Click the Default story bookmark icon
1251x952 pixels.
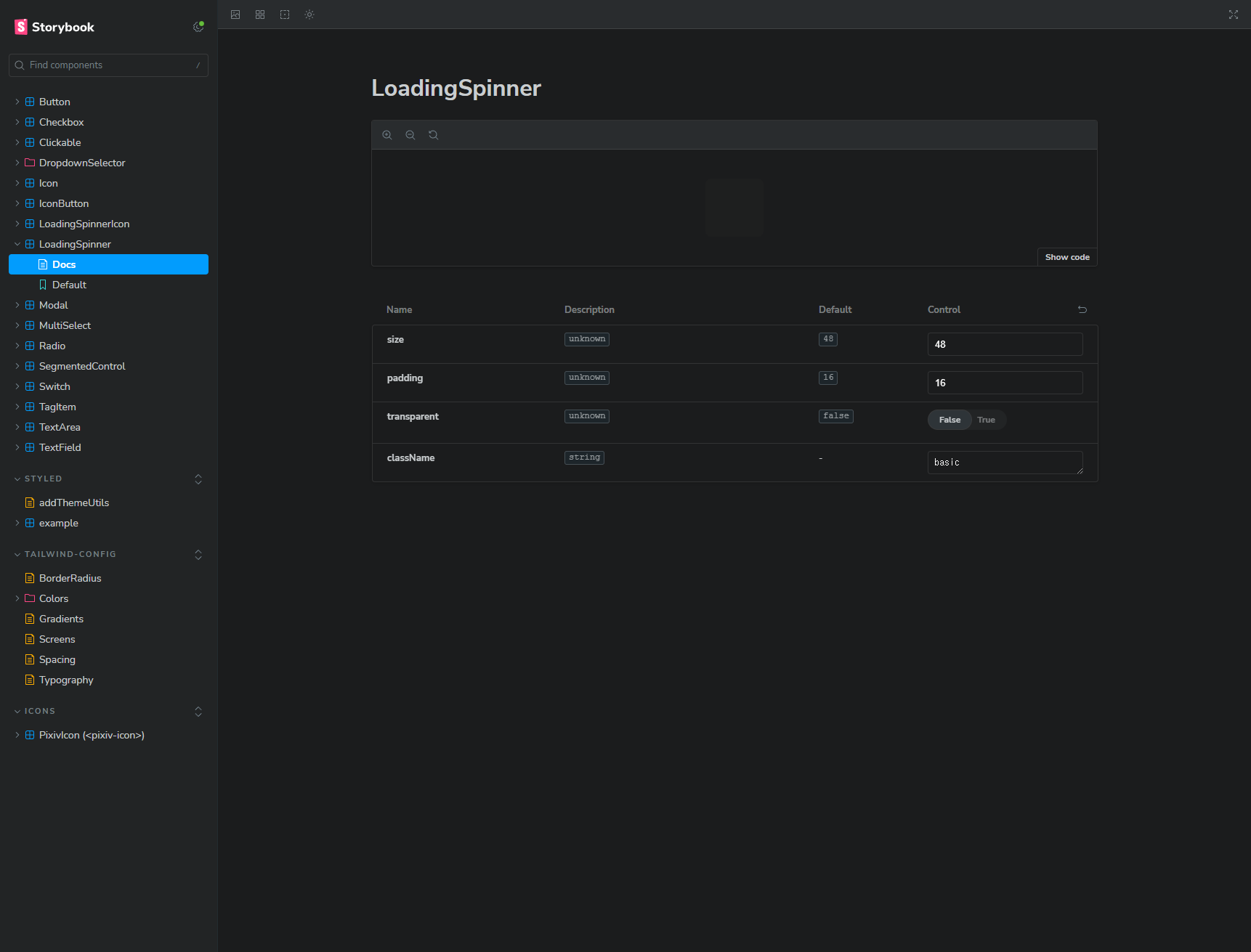43,285
